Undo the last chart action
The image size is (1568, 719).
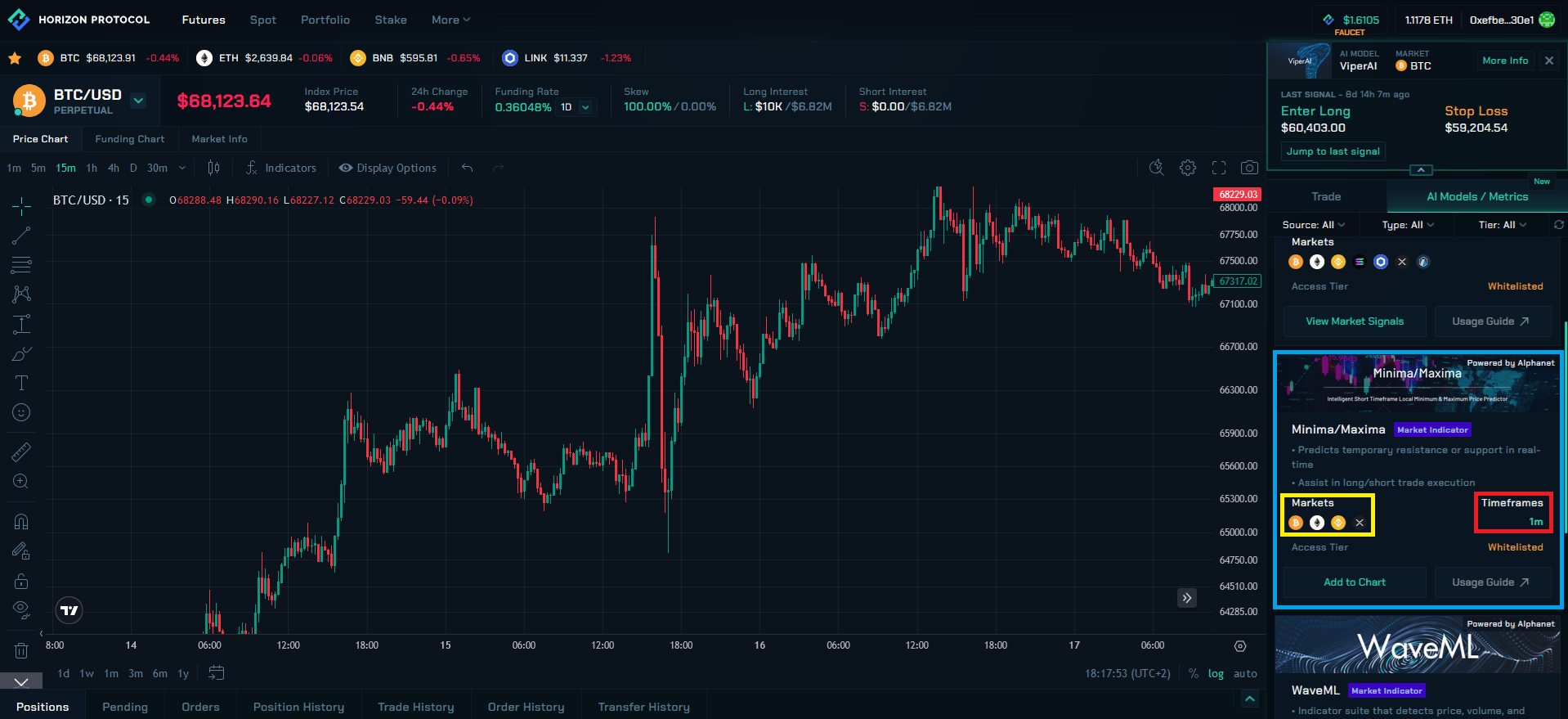(x=467, y=168)
